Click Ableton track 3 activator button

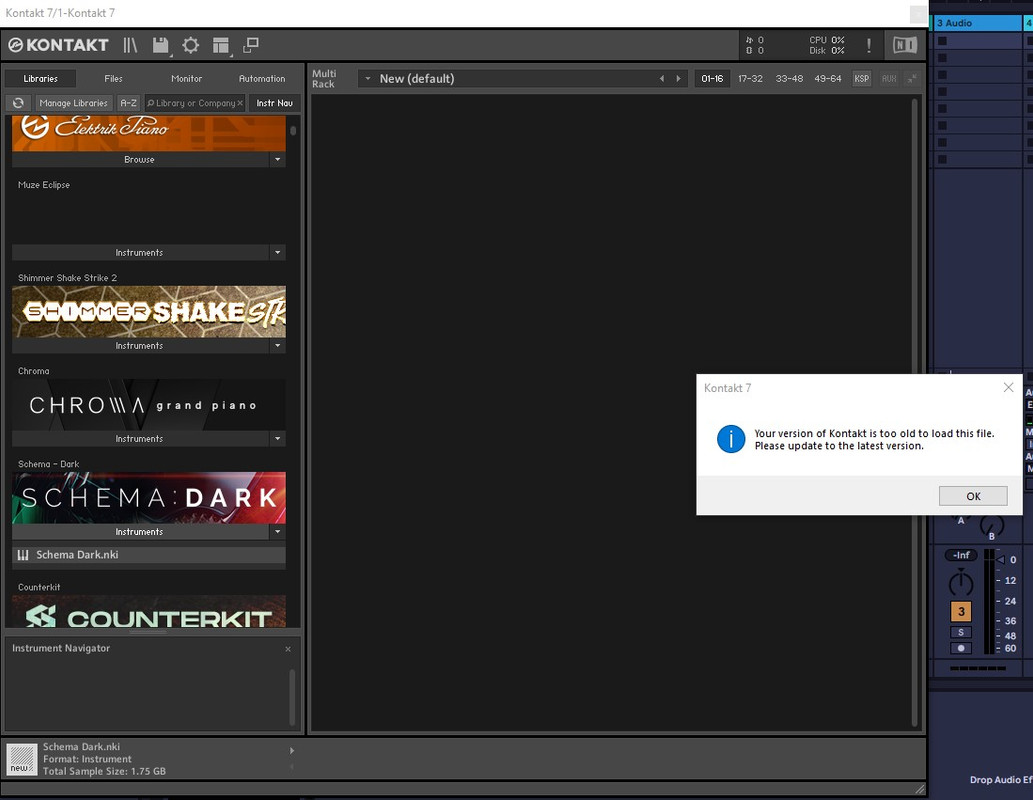pyautogui.click(x=961, y=612)
